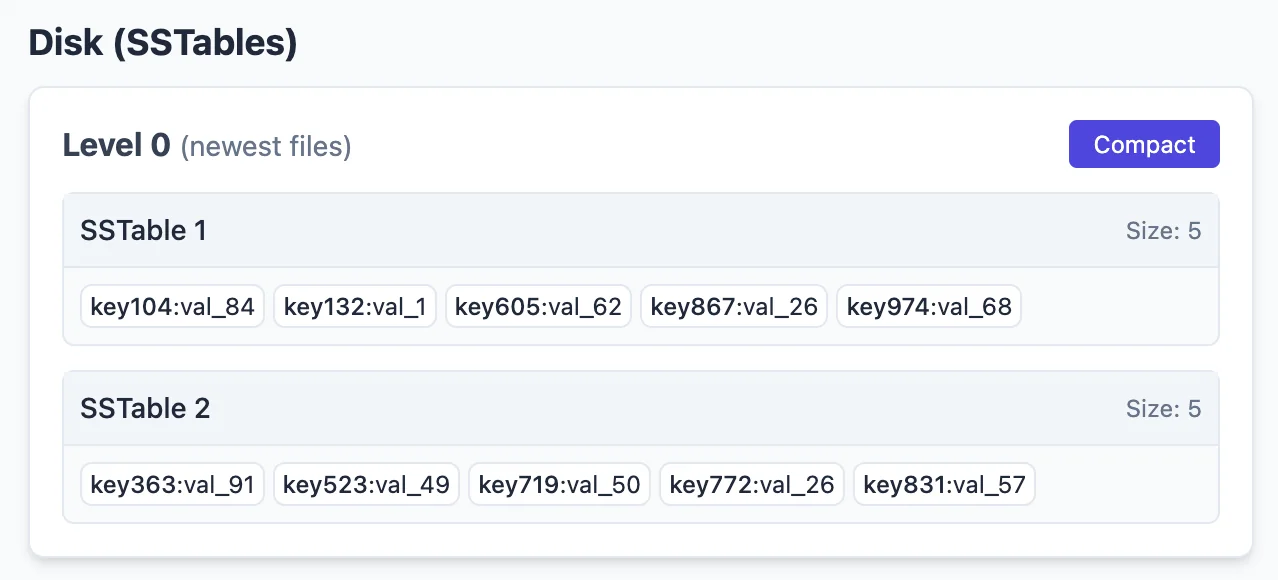Click SSTable 2's "Size: 5" label
The width and height of the screenshot is (1278, 580).
click(x=1163, y=409)
